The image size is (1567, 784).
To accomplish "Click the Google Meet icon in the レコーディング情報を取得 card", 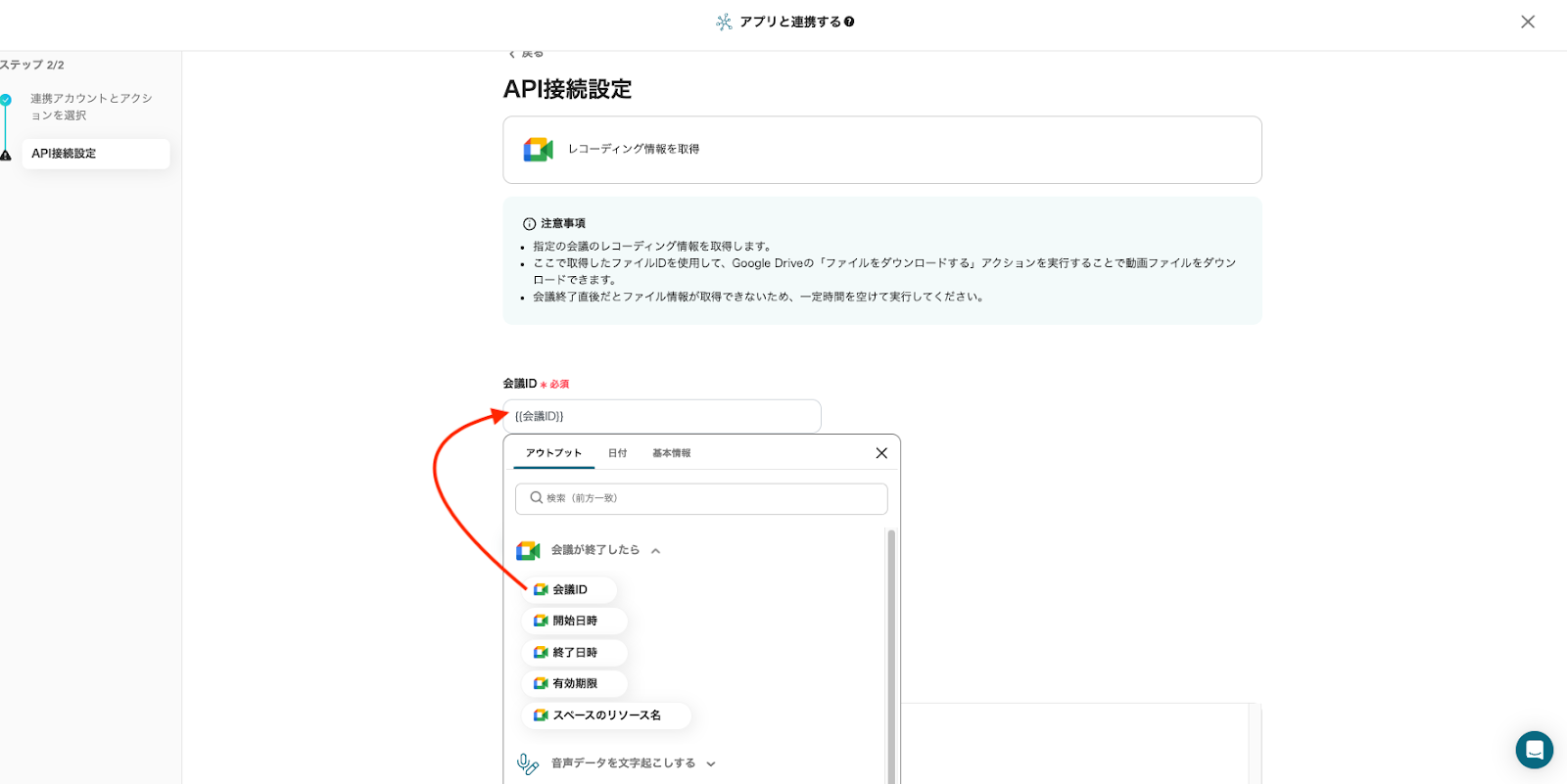I will pyautogui.click(x=538, y=150).
